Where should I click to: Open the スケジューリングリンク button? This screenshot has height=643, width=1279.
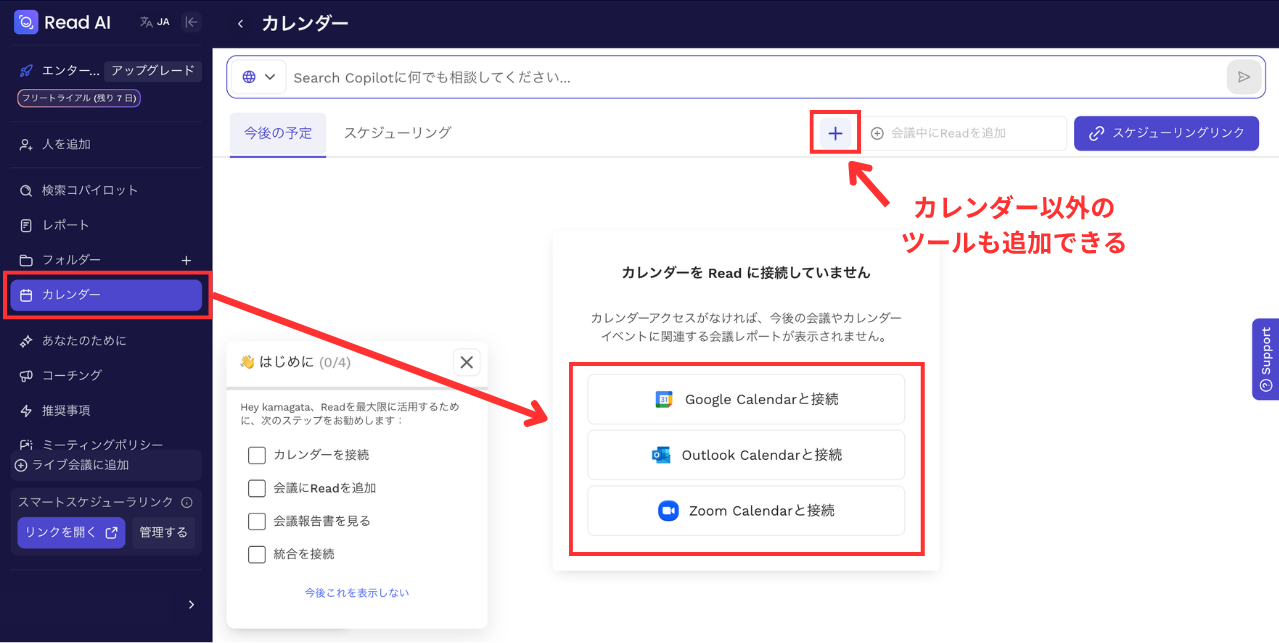pyautogui.click(x=1166, y=132)
